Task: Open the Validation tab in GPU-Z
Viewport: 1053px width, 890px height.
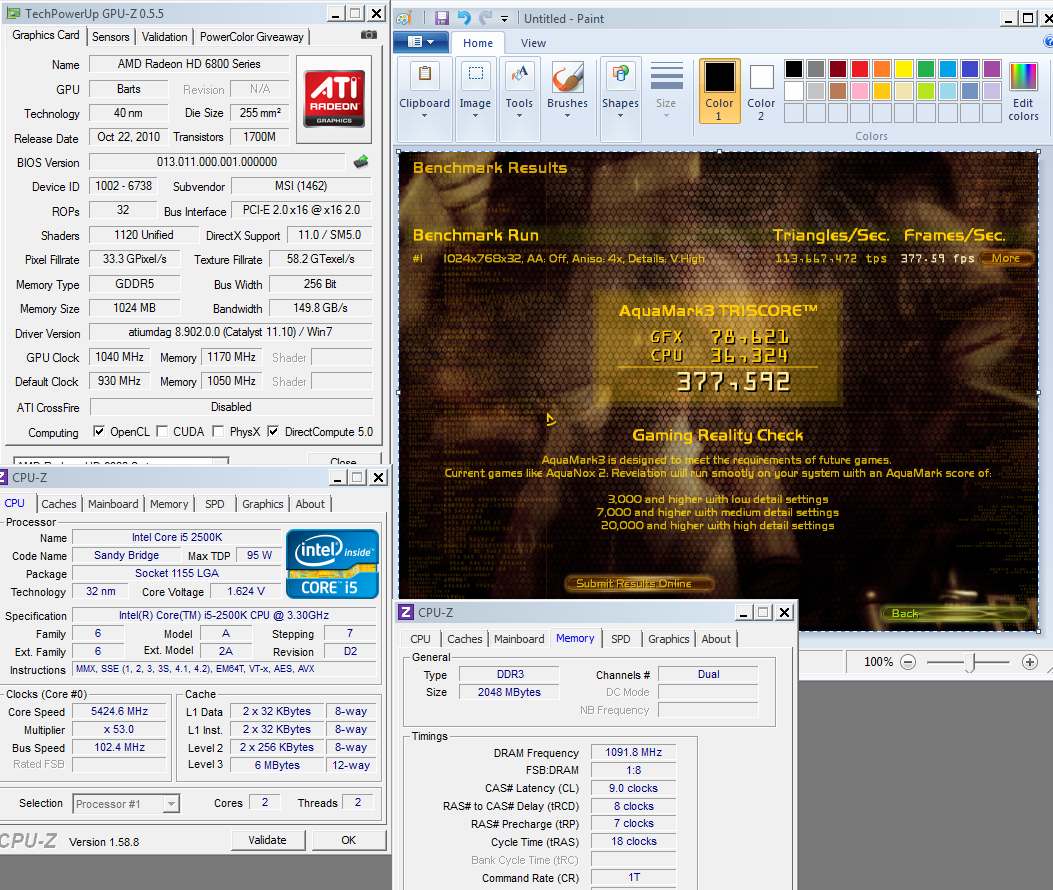Action: [x=165, y=37]
